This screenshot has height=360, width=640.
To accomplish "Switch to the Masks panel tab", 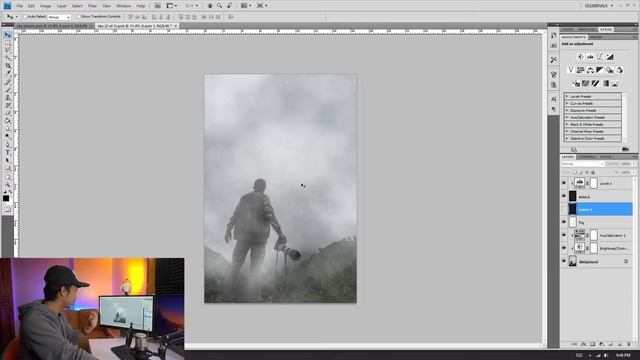I will [596, 37].
